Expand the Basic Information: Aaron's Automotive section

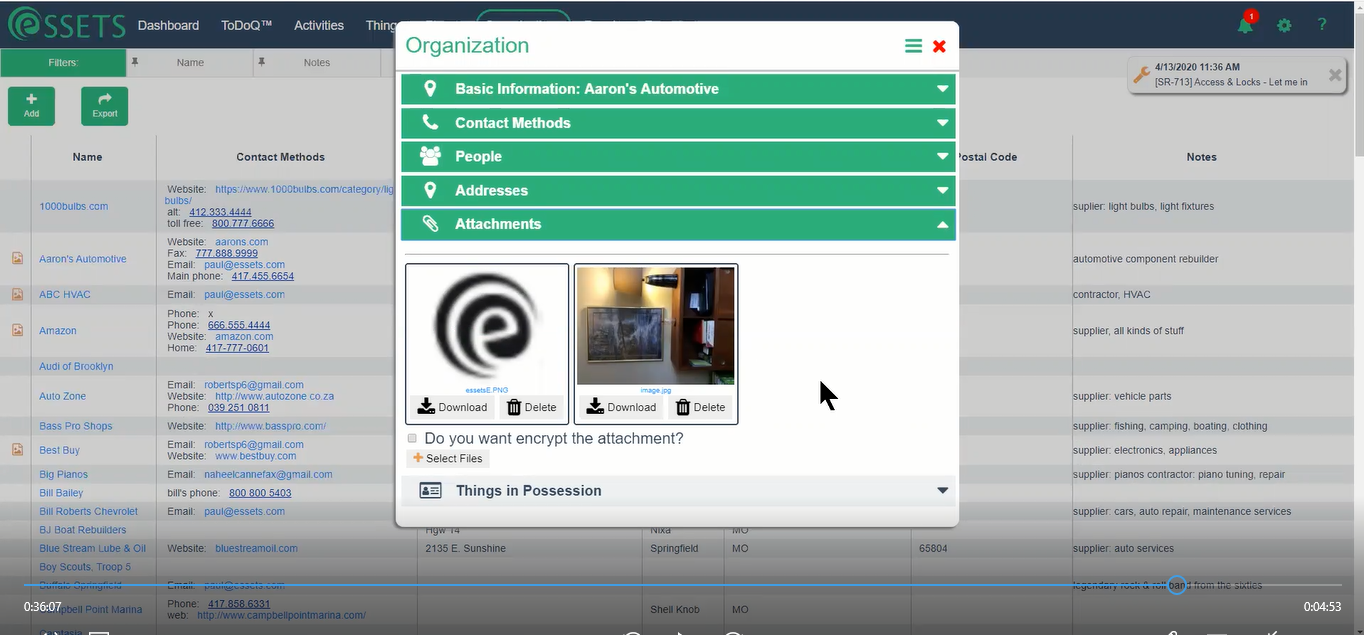678,89
